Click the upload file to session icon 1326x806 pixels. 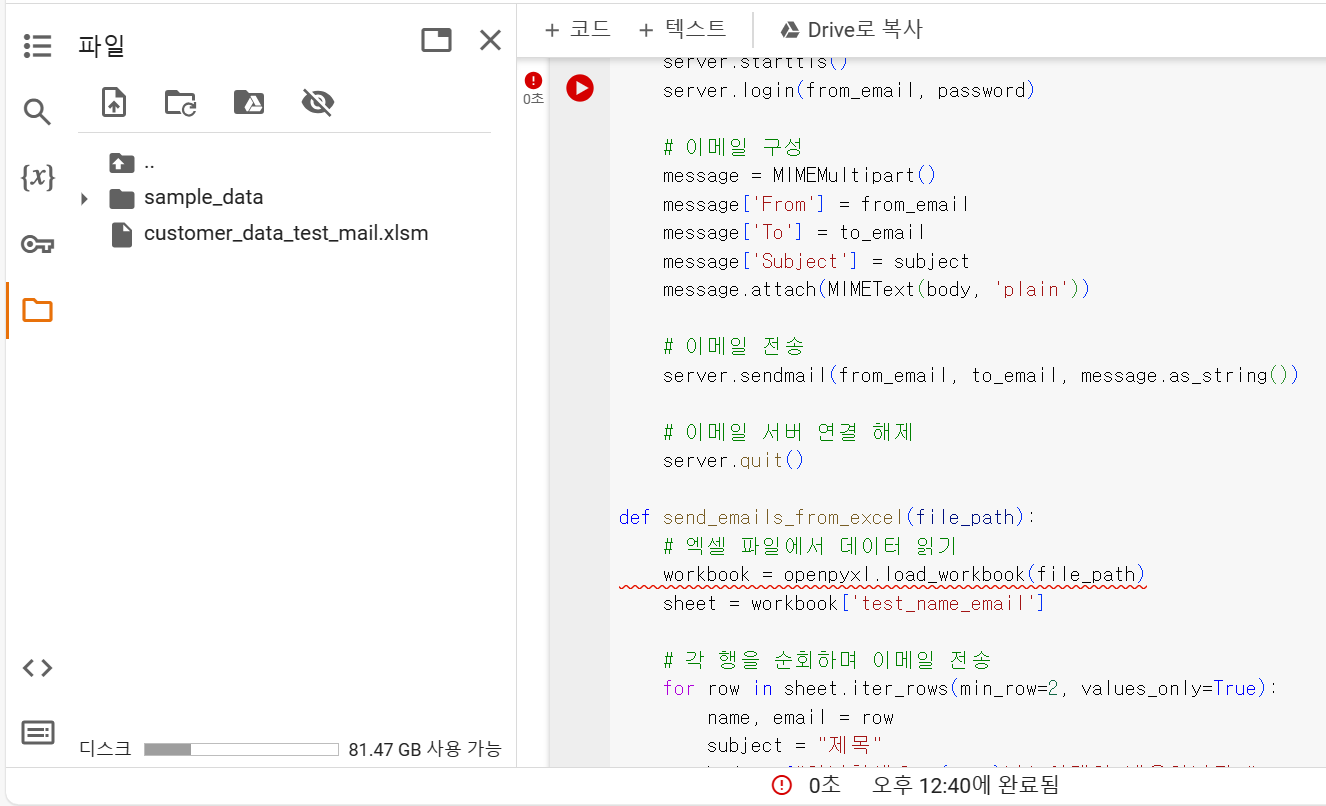coord(114,102)
